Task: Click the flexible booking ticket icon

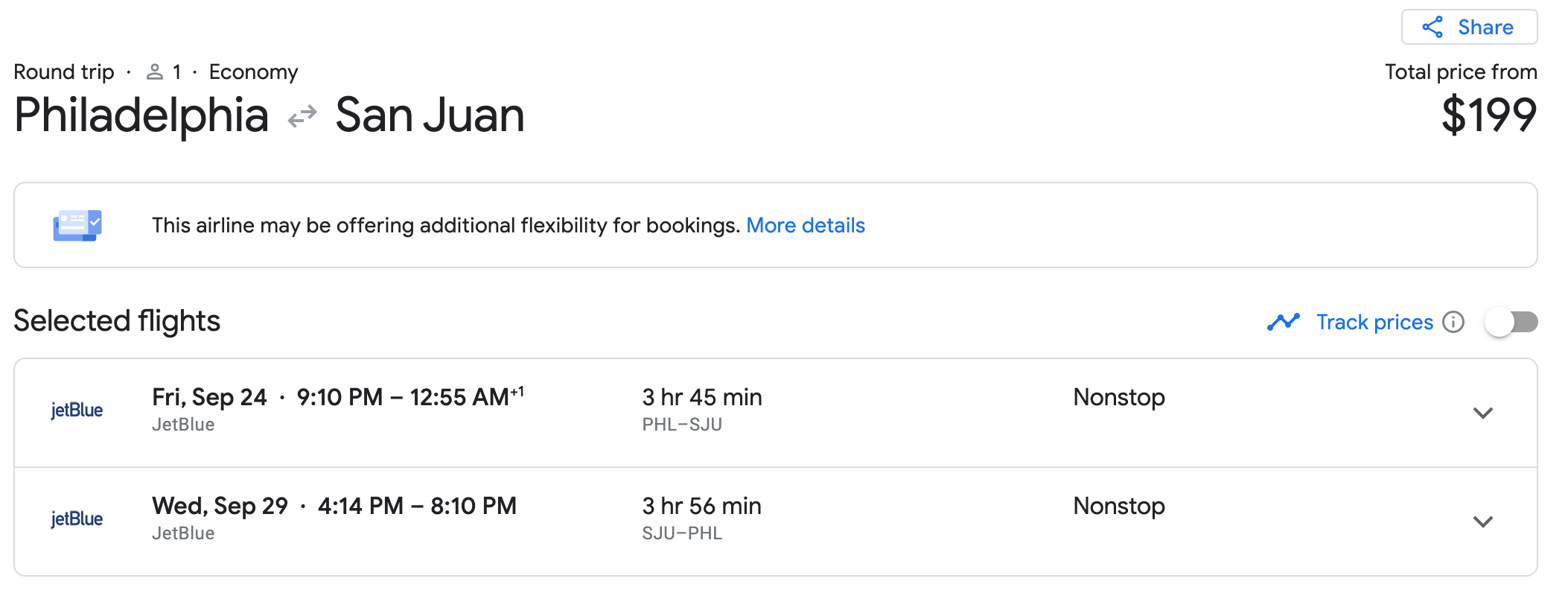Action: point(77,225)
